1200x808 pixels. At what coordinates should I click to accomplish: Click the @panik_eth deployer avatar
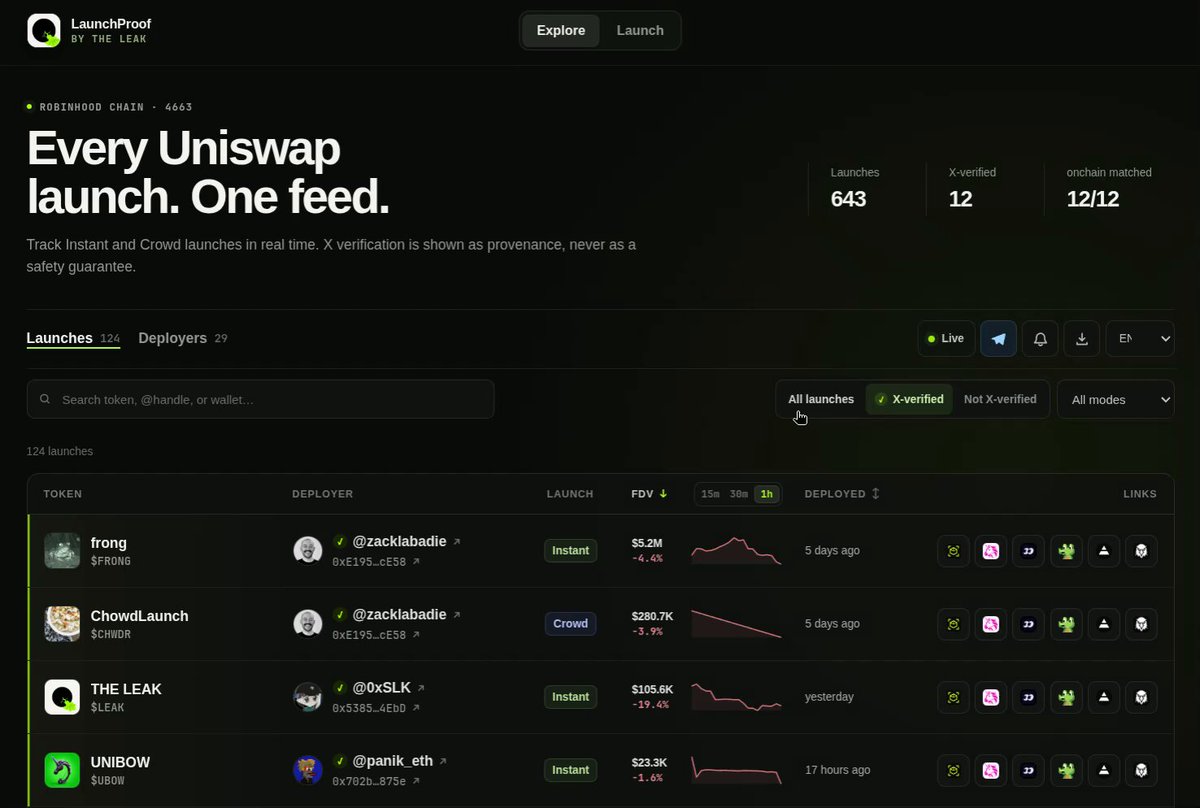pyautogui.click(x=307, y=770)
